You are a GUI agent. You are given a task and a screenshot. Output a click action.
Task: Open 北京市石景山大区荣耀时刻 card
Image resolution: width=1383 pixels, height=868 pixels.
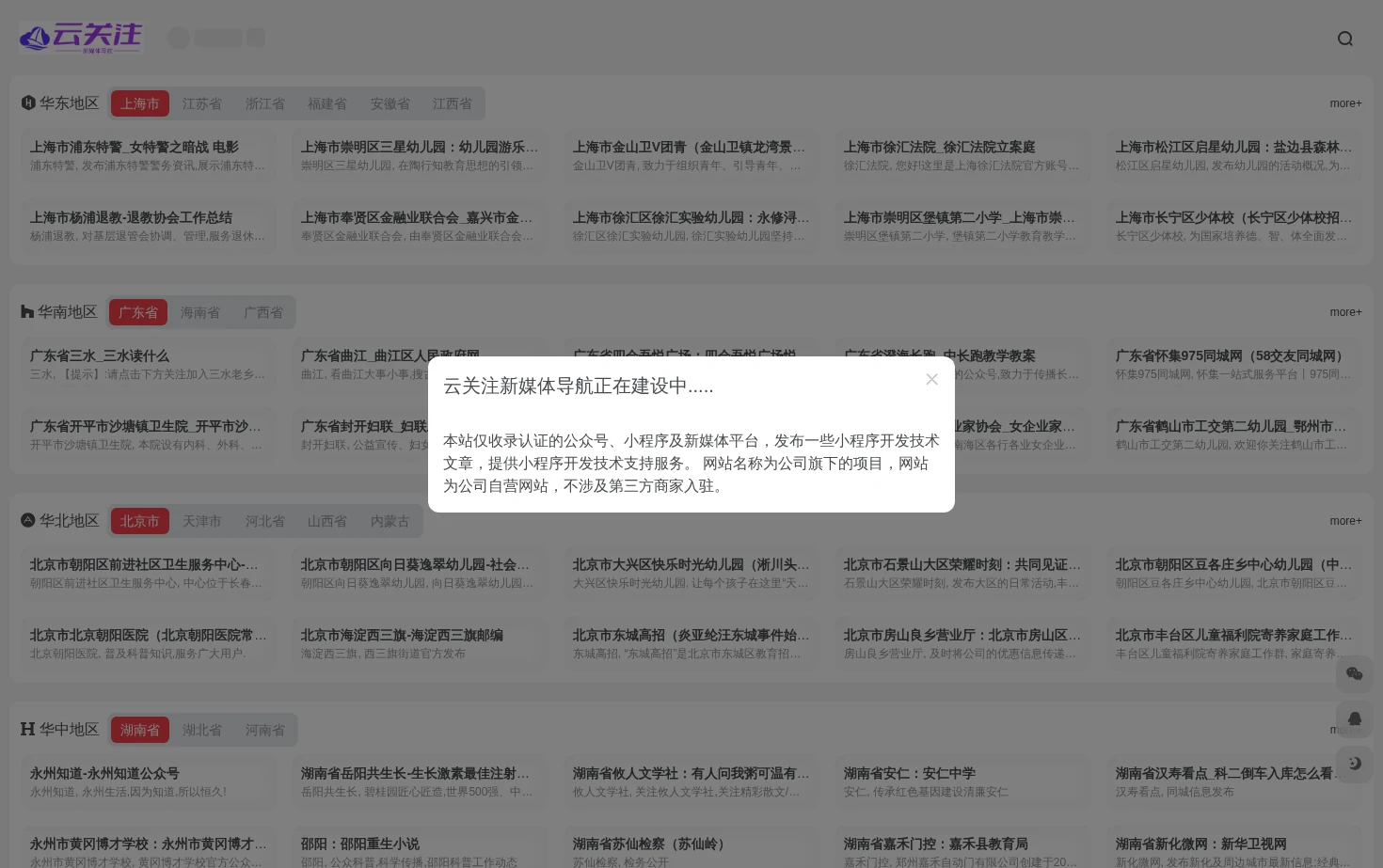point(962,574)
